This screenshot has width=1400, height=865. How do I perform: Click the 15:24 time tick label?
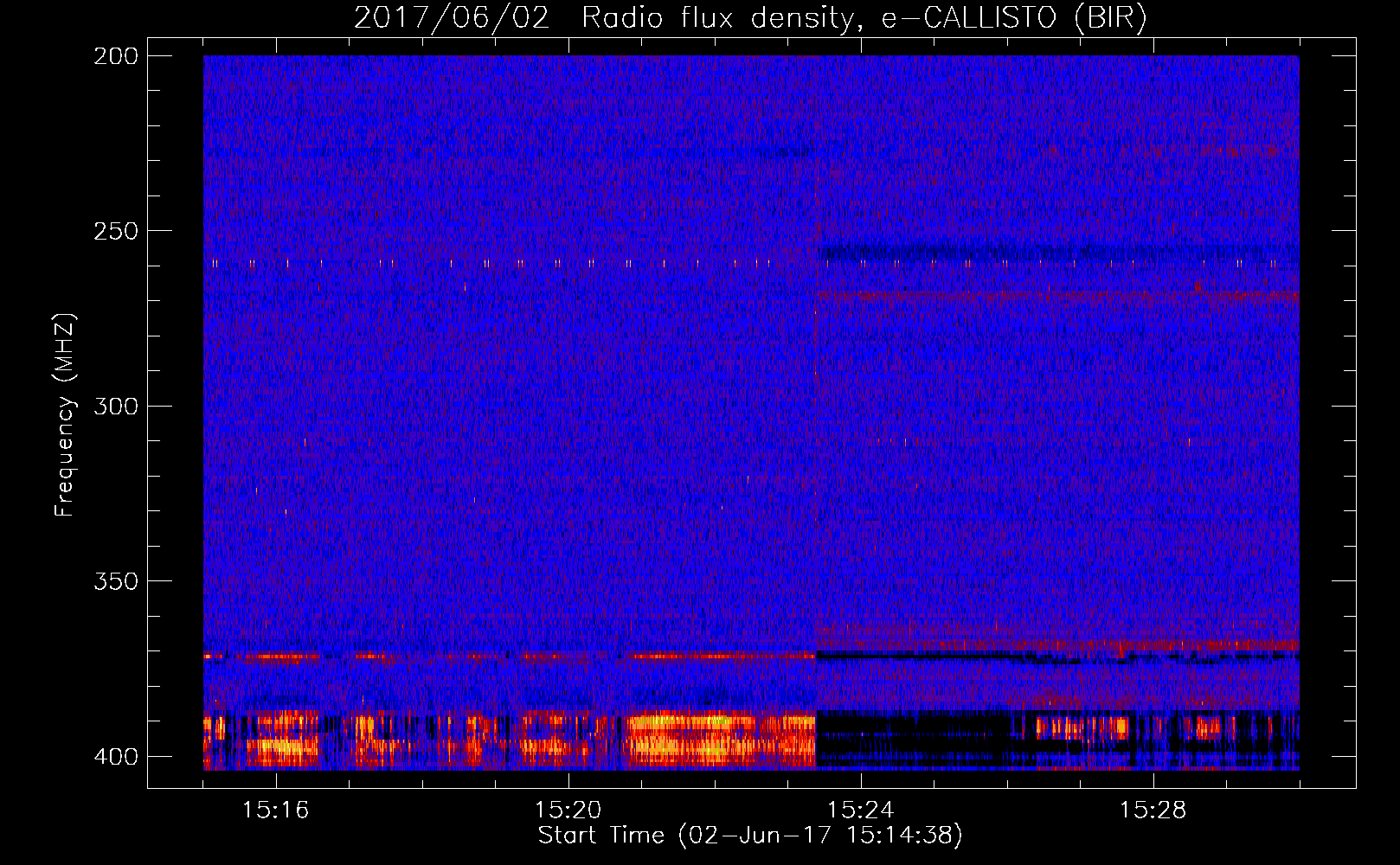(x=860, y=811)
